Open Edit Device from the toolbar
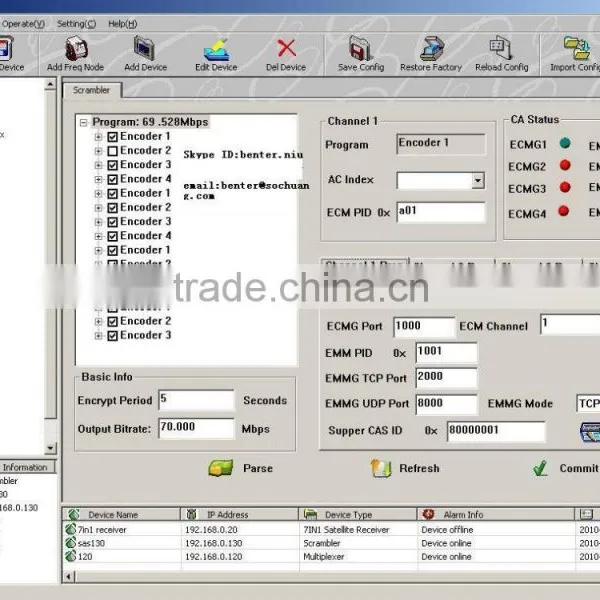This screenshot has height=600, width=600. tap(217, 49)
